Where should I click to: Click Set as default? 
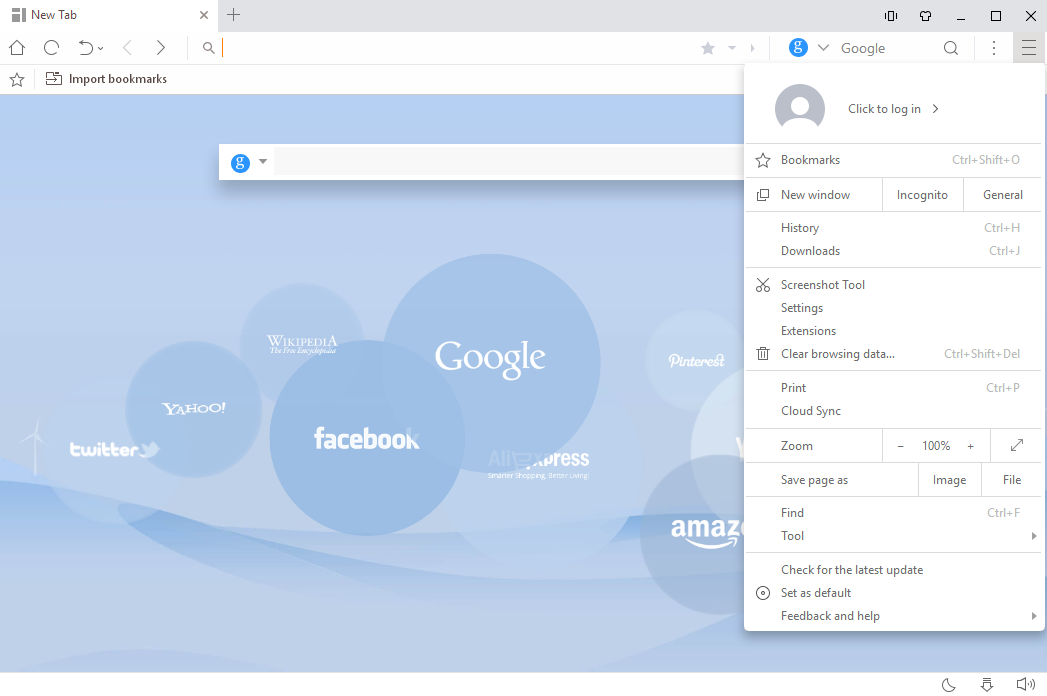click(x=893, y=593)
